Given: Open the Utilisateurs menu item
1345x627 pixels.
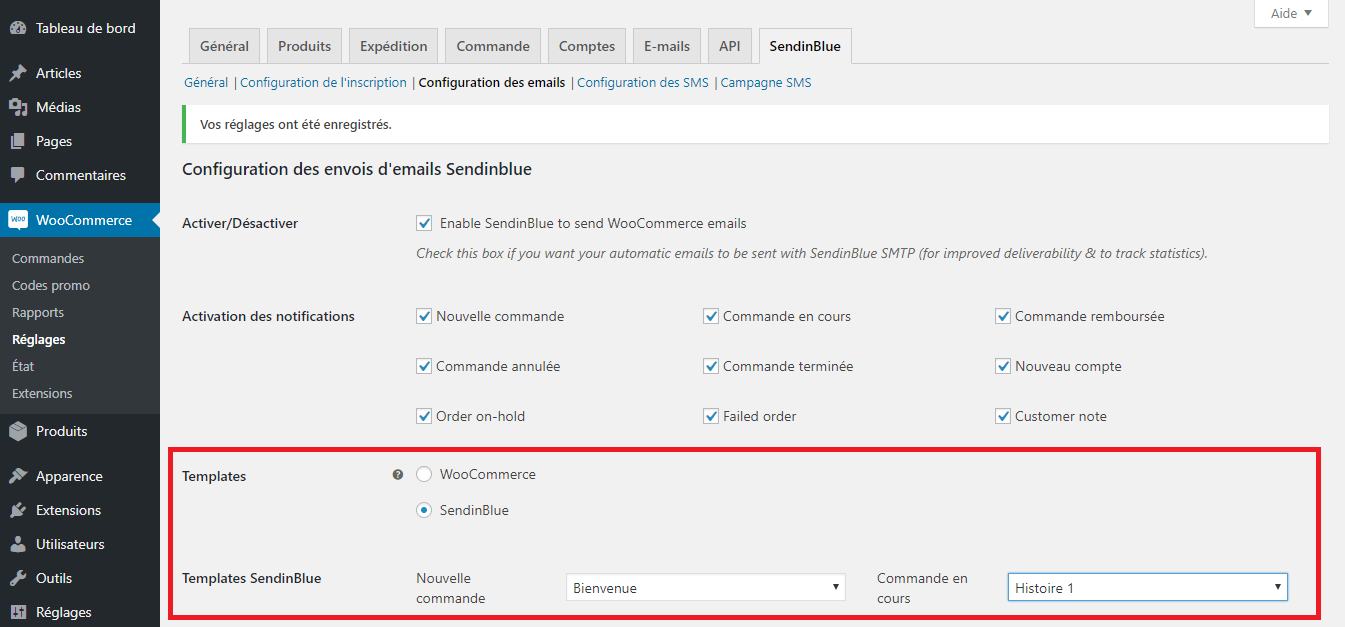Looking at the screenshot, I should click(x=80, y=544).
